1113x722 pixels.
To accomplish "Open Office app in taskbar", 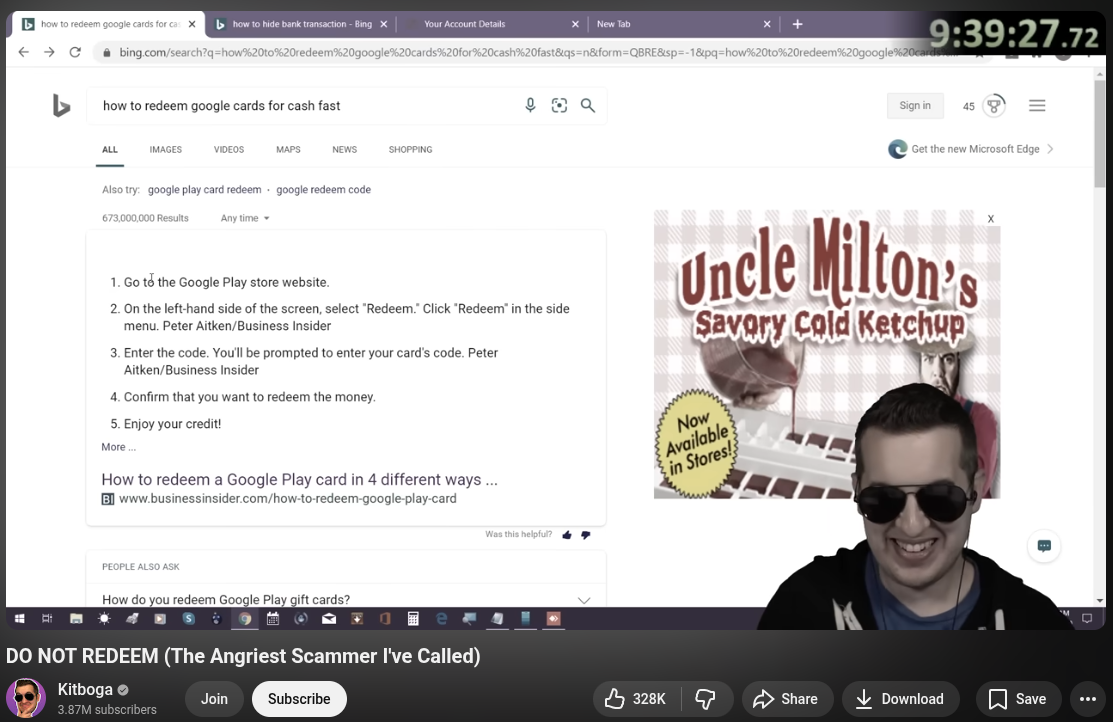I will point(385,619).
